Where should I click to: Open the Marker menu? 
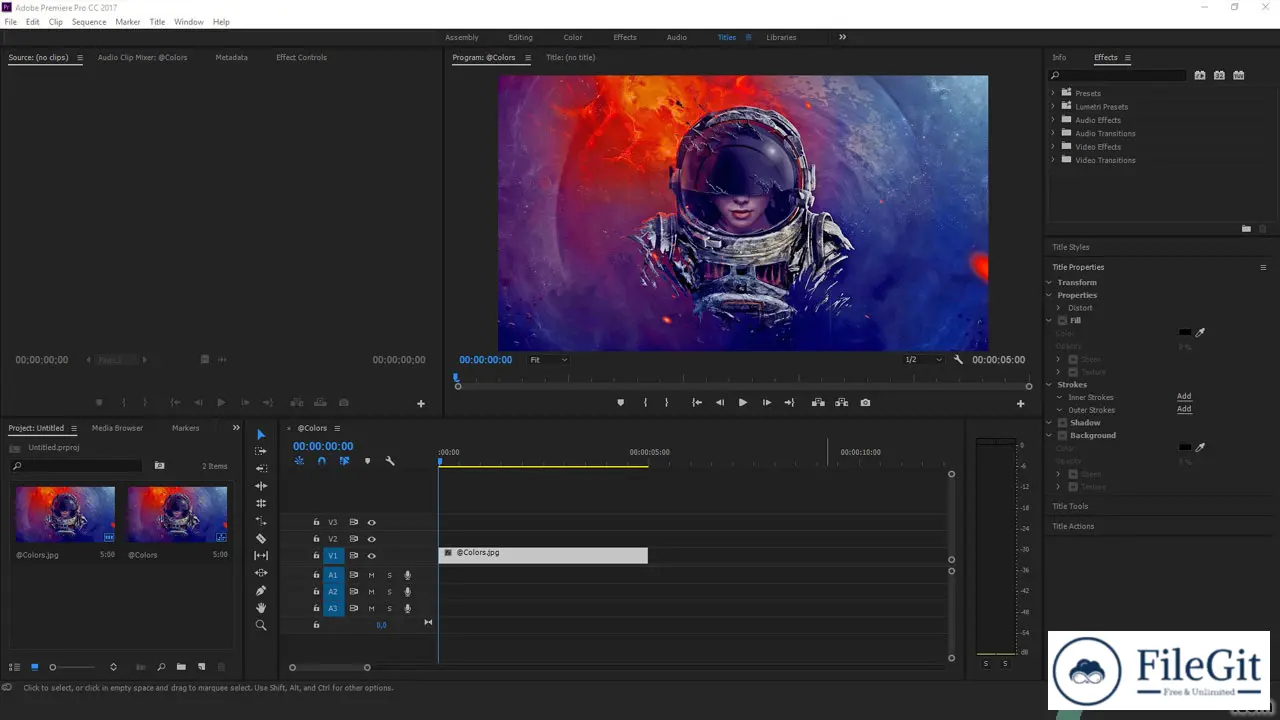tap(128, 22)
